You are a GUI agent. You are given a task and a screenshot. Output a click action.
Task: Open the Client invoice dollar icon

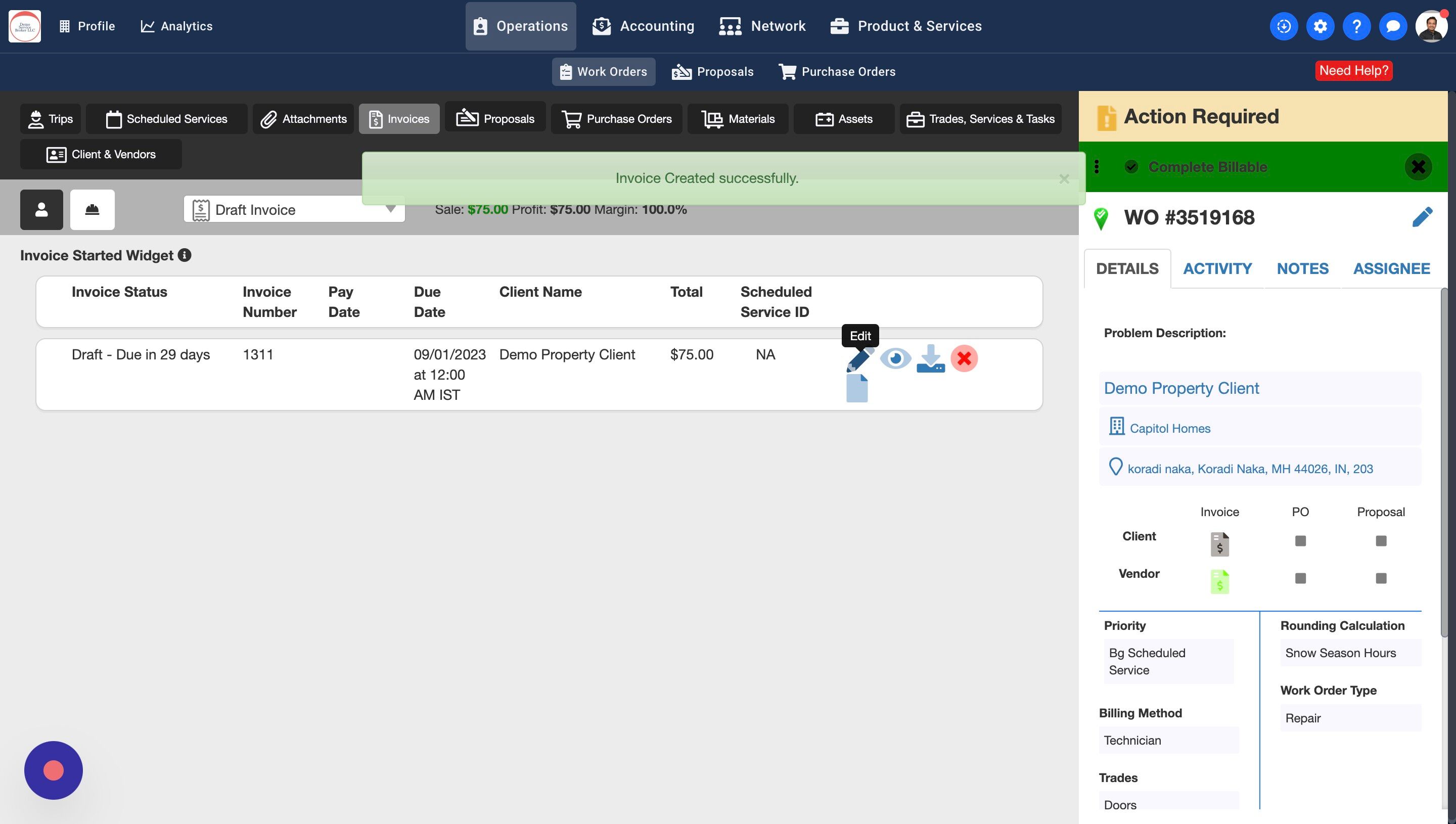(1219, 544)
